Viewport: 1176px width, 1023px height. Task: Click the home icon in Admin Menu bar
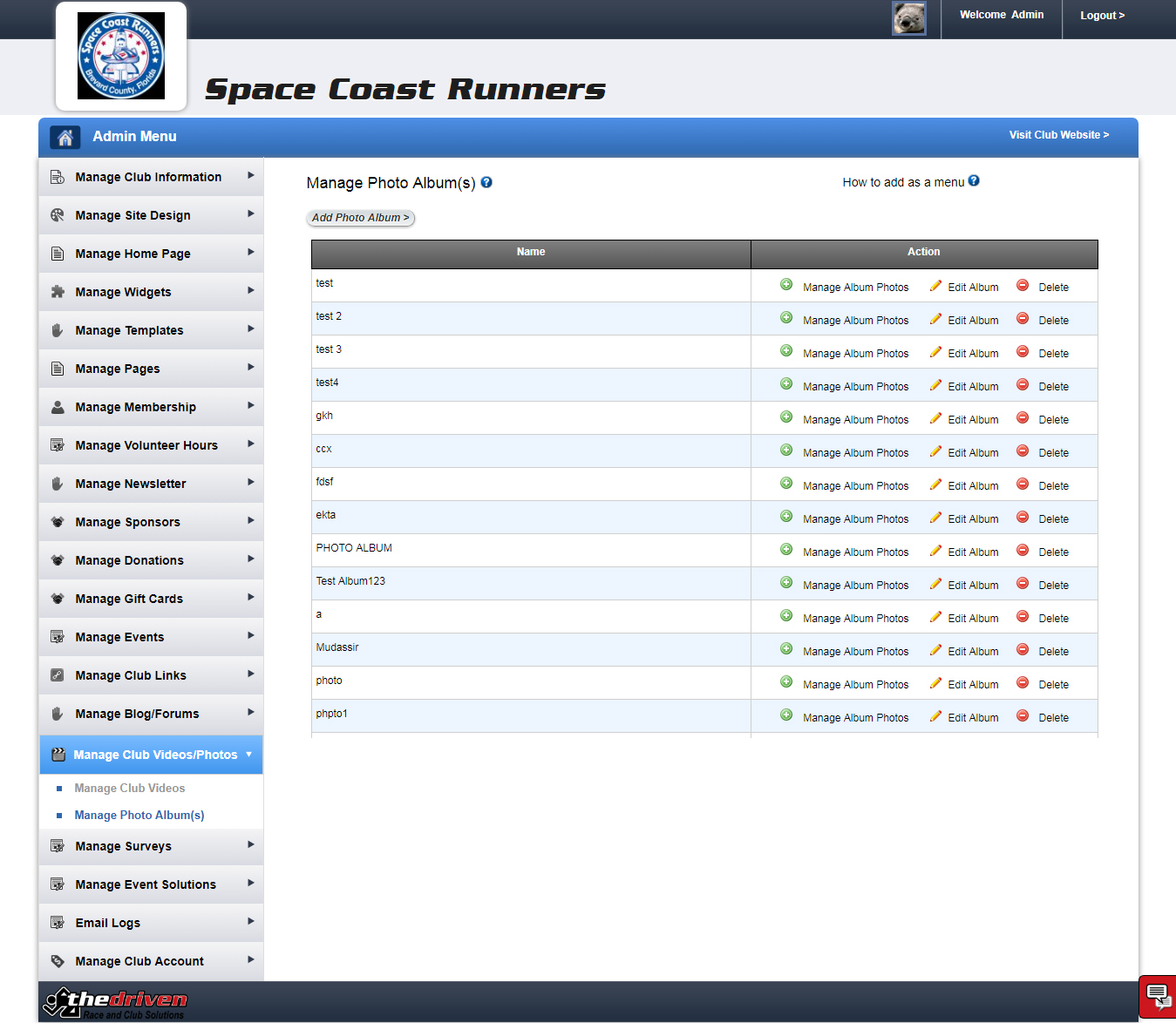(65, 137)
